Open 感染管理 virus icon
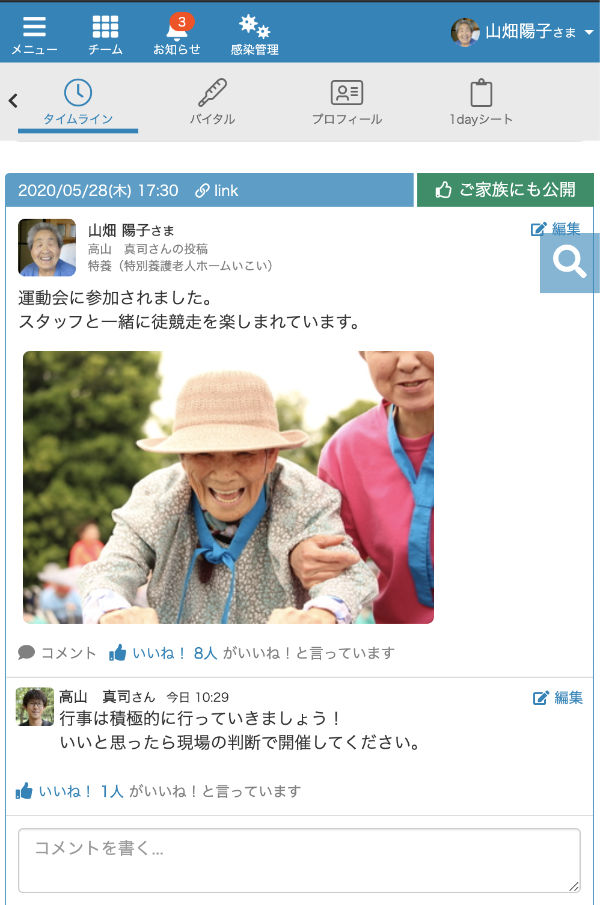This screenshot has width=600, height=905. (254, 35)
